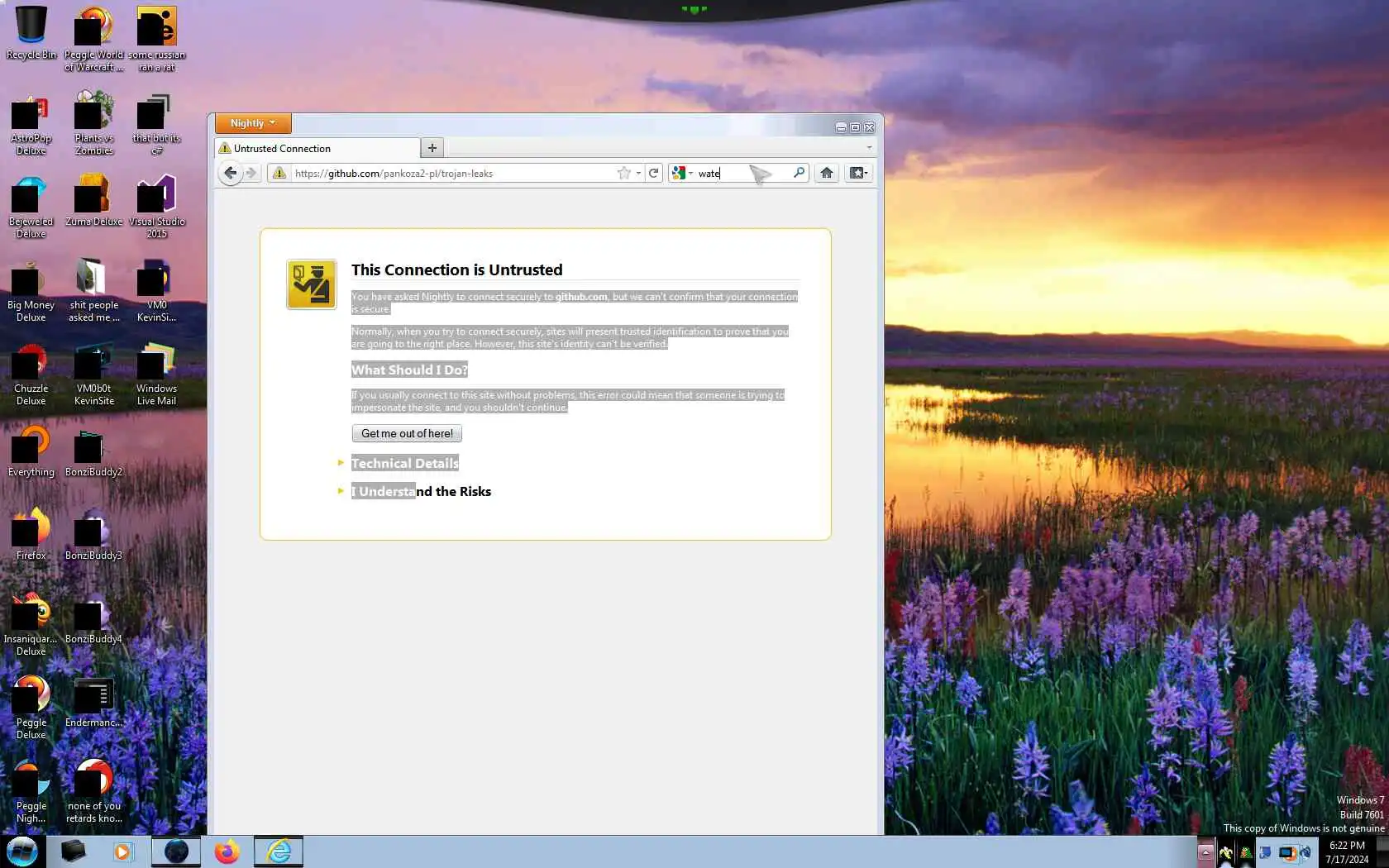Click the magnifier search icon
This screenshot has height=868, width=1389.
(799, 173)
